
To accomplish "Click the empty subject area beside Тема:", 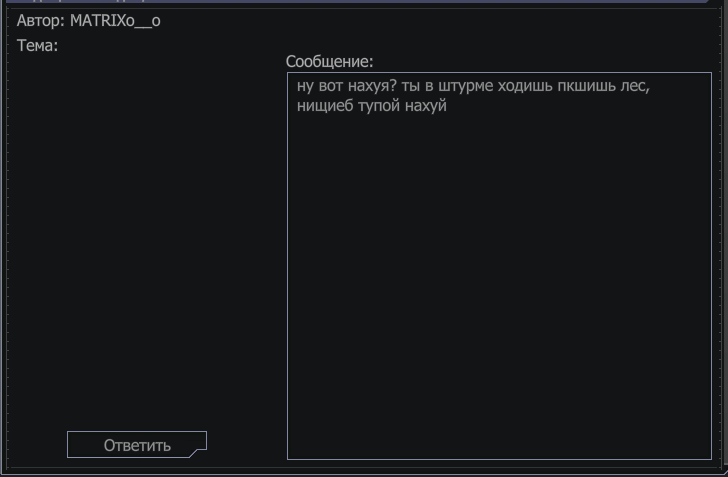I will 167,46.
